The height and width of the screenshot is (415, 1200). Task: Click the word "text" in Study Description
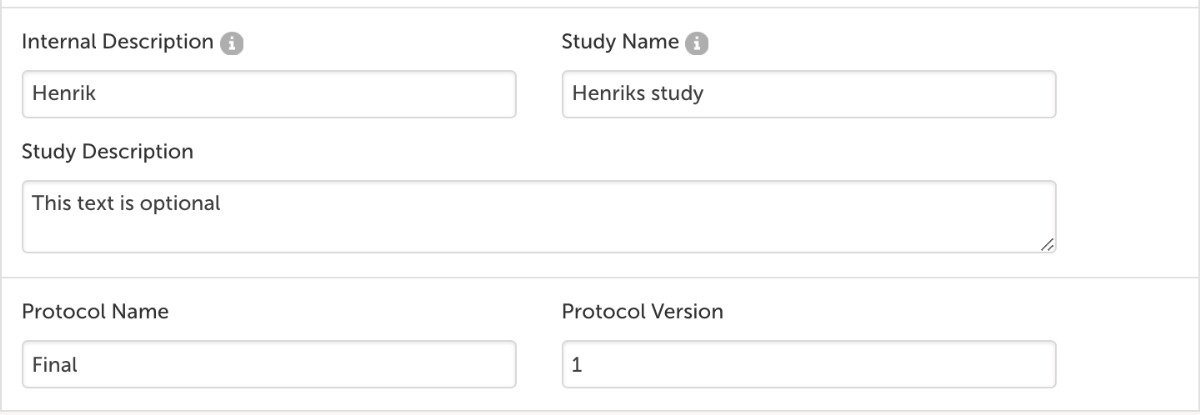pos(92,203)
